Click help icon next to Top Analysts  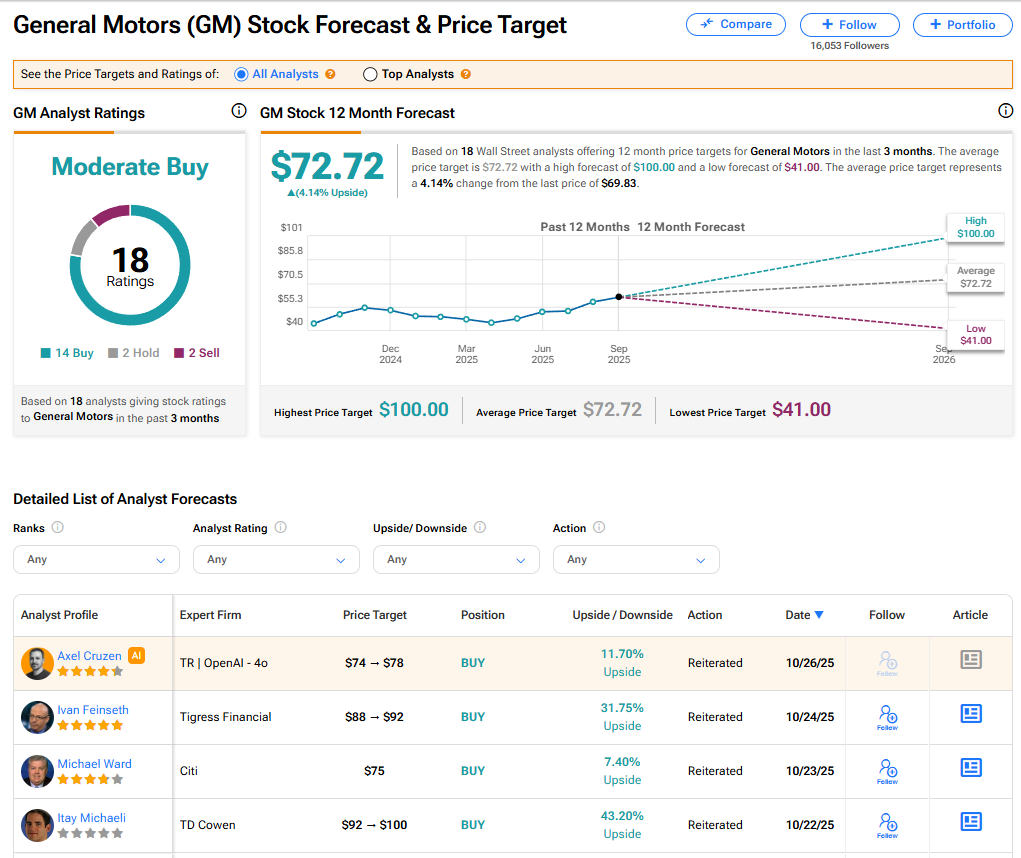pos(465,74)
